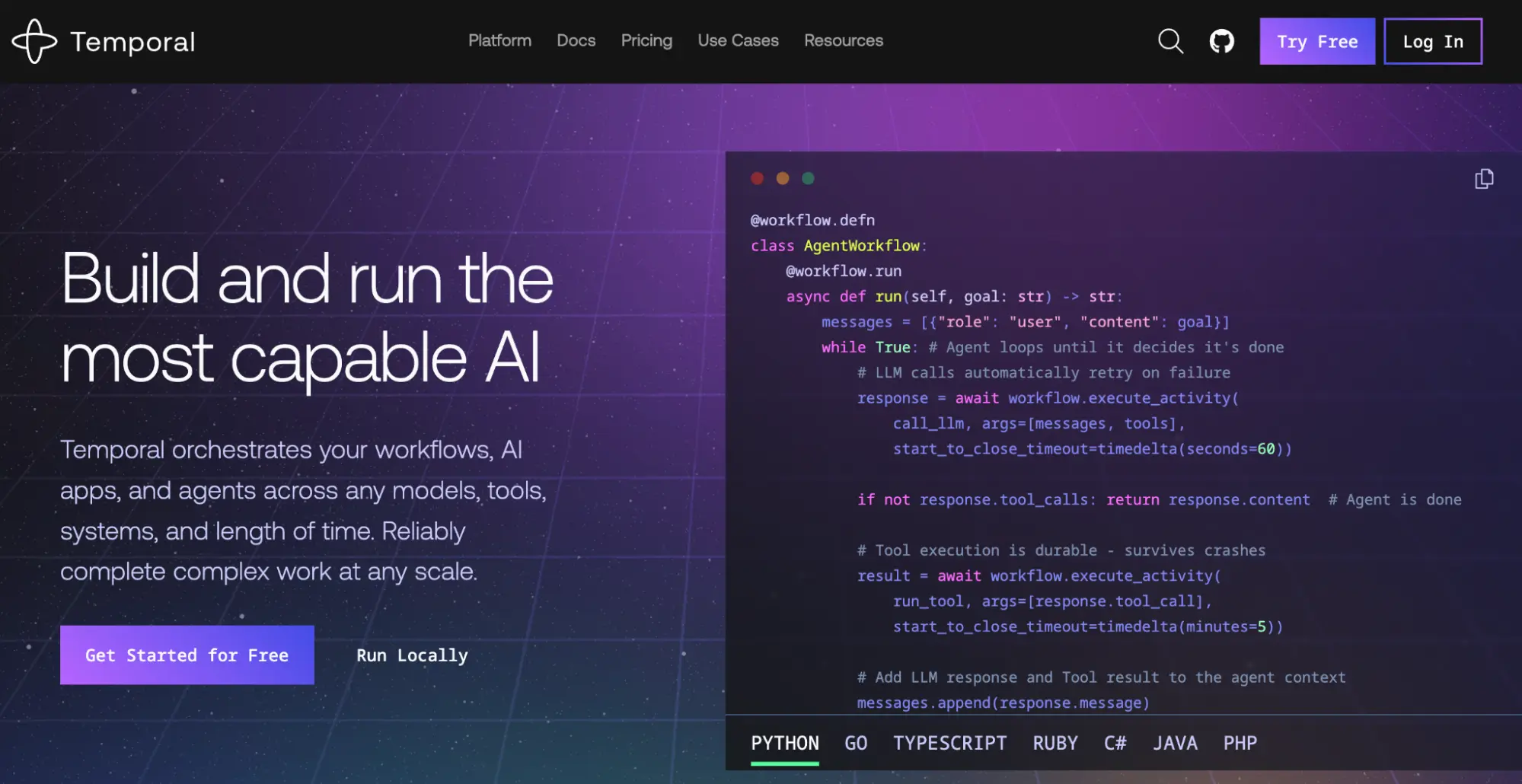
Task: Click the Log In button
Action: point(1432,41)
